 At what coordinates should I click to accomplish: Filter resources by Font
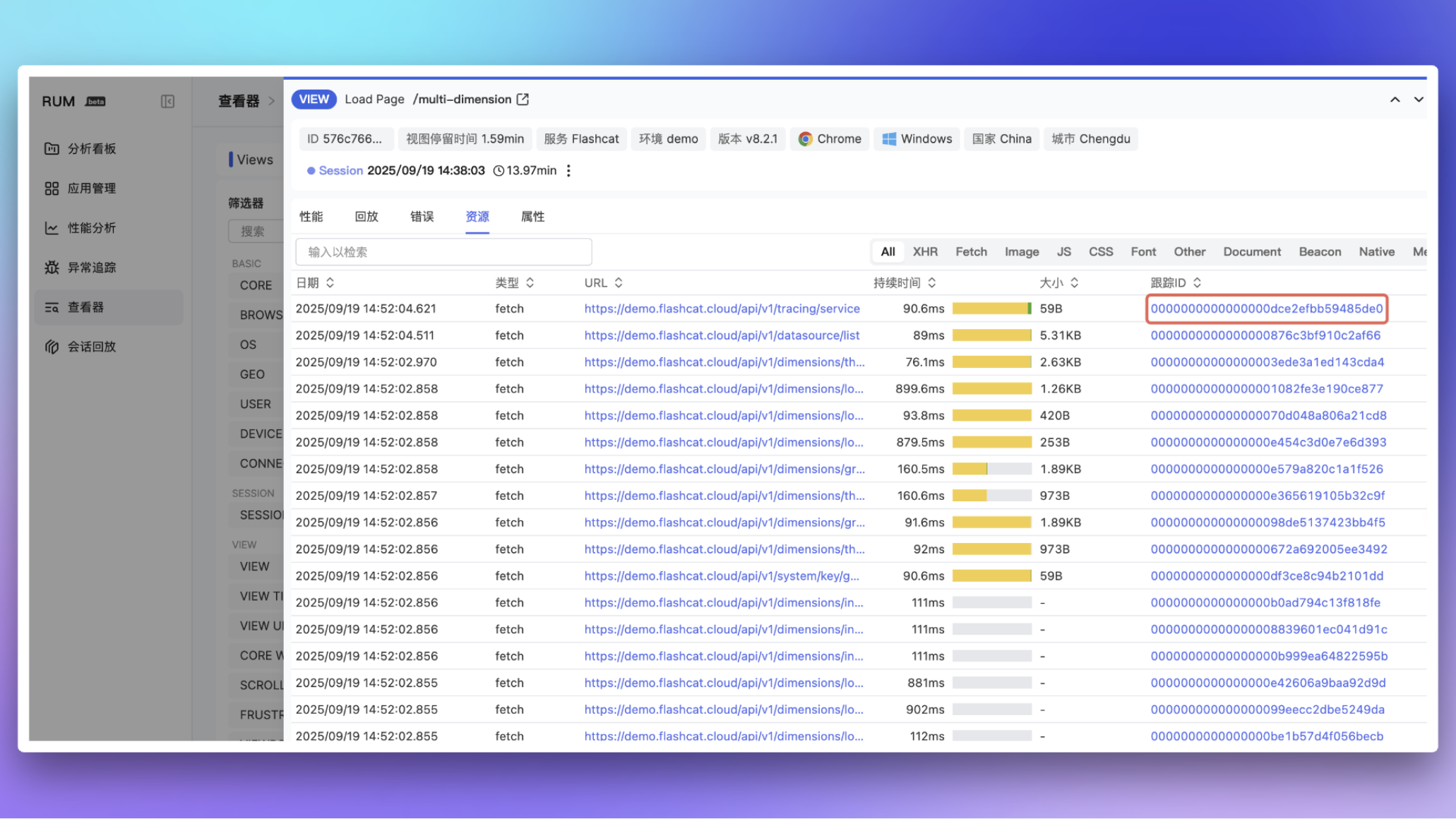tap(1143, 252)
